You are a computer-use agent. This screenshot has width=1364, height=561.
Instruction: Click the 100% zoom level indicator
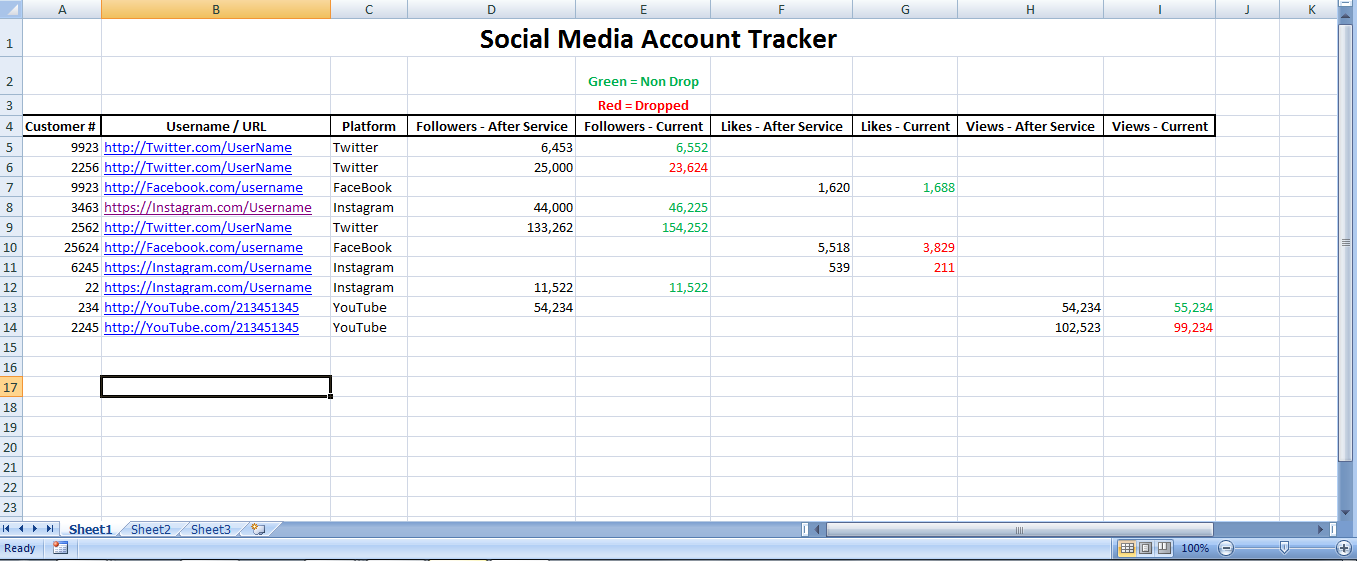[x=1195, y=548]
